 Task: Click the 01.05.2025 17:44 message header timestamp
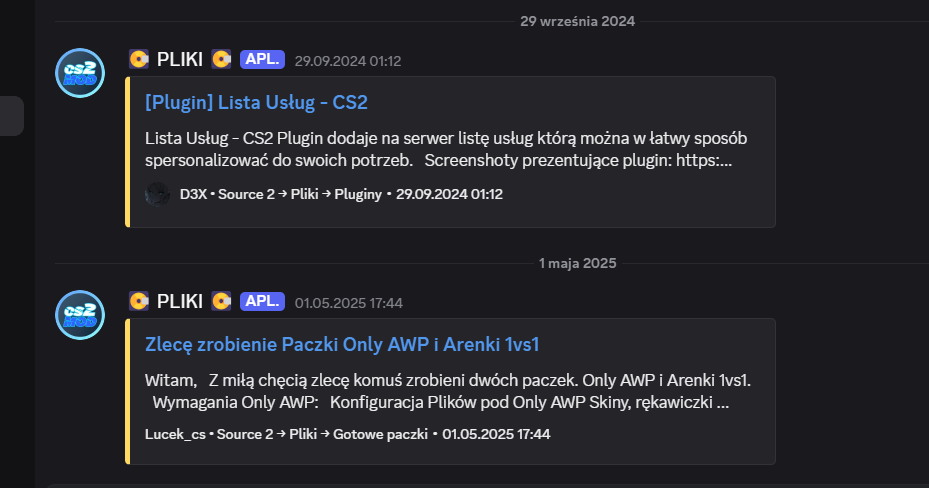(x=348, y=302)
